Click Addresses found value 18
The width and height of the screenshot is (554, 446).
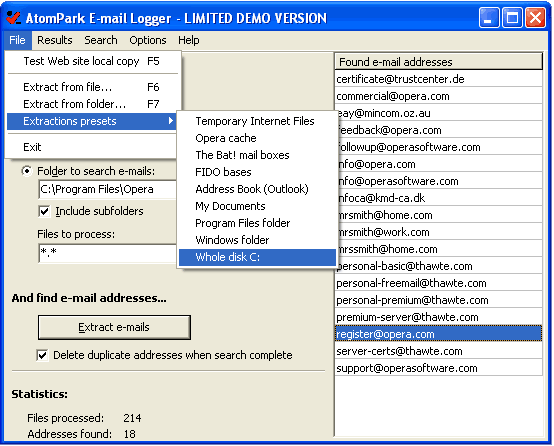tap(130, 434)
